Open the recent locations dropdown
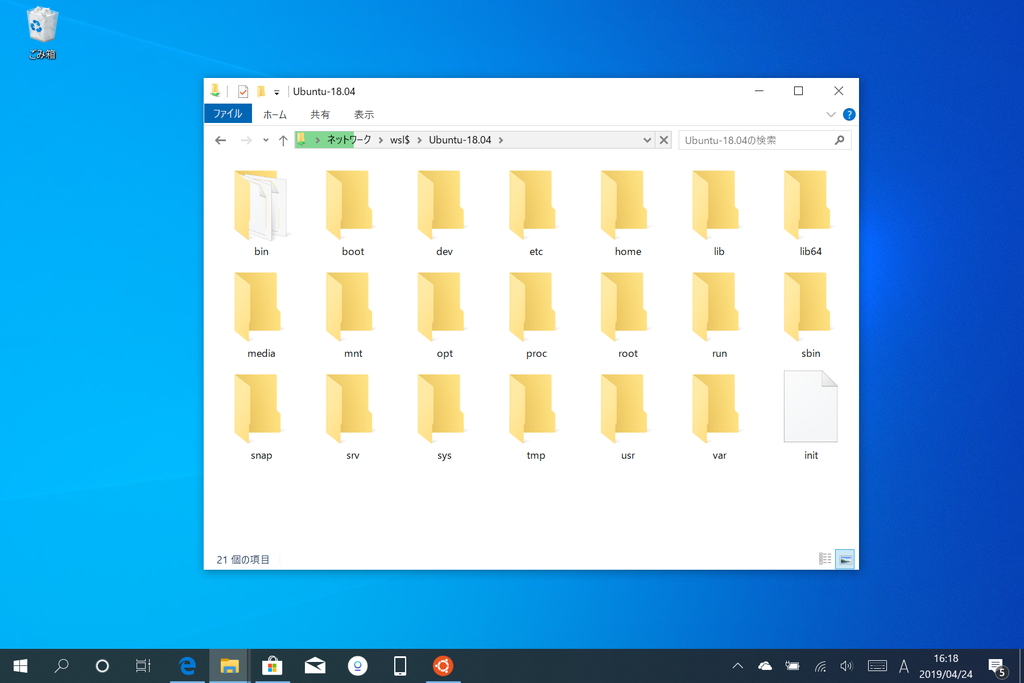 pos(266,140)
